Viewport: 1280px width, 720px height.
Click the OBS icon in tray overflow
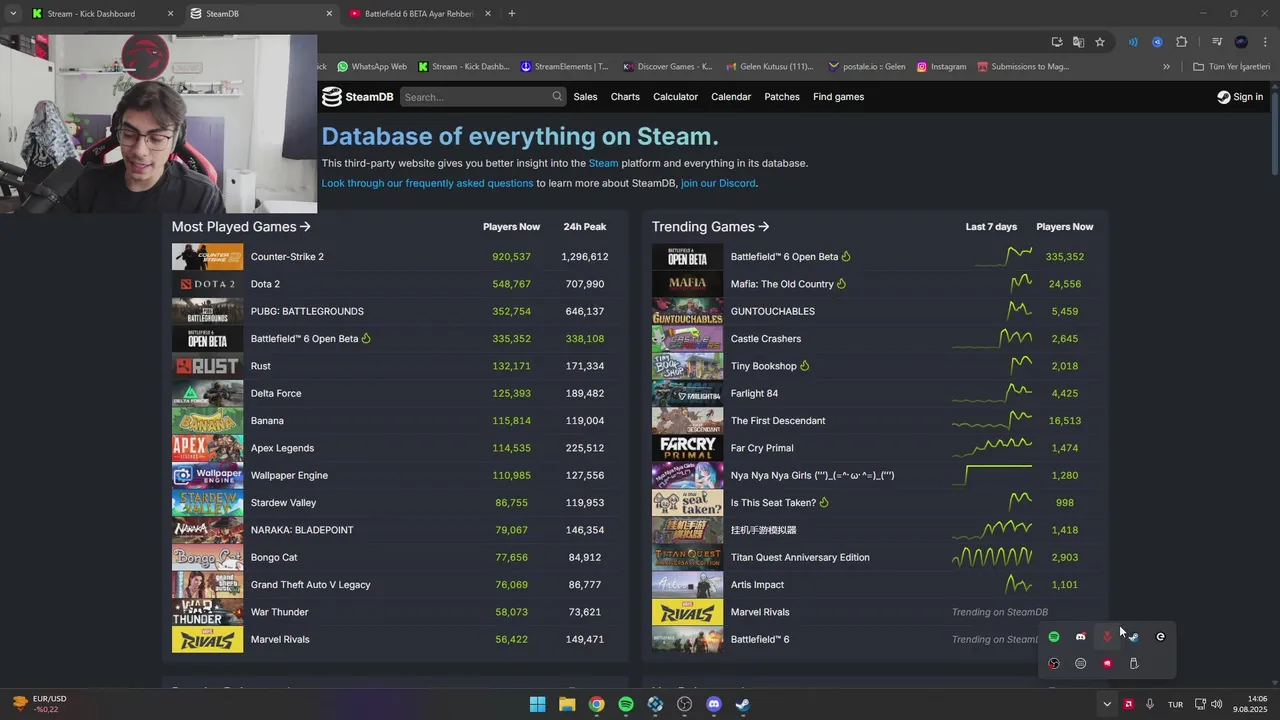[x=1053, y=663]
